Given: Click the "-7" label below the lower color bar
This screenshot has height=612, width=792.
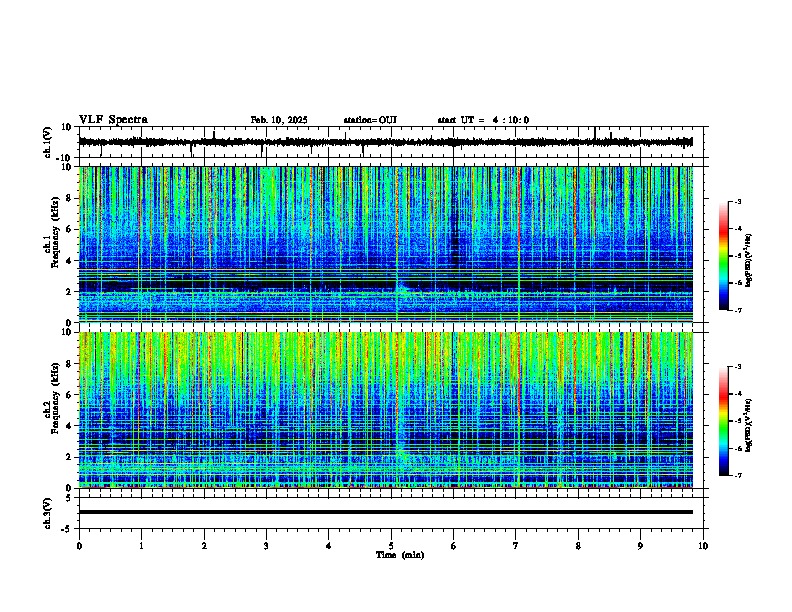Looking at the screenshot, I should point(738,476).
